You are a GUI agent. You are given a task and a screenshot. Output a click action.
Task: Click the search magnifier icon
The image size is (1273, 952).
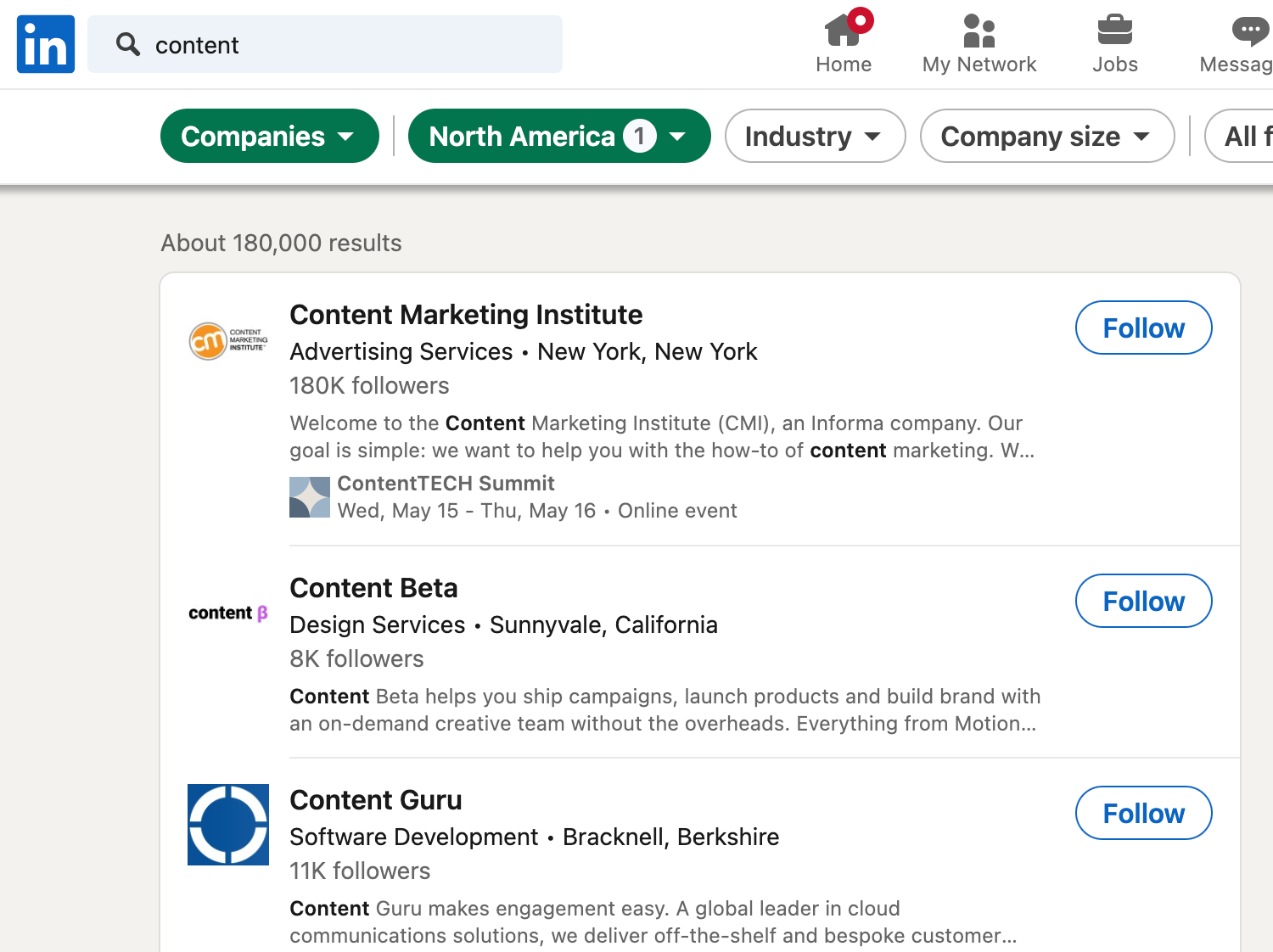pos(128,44)
